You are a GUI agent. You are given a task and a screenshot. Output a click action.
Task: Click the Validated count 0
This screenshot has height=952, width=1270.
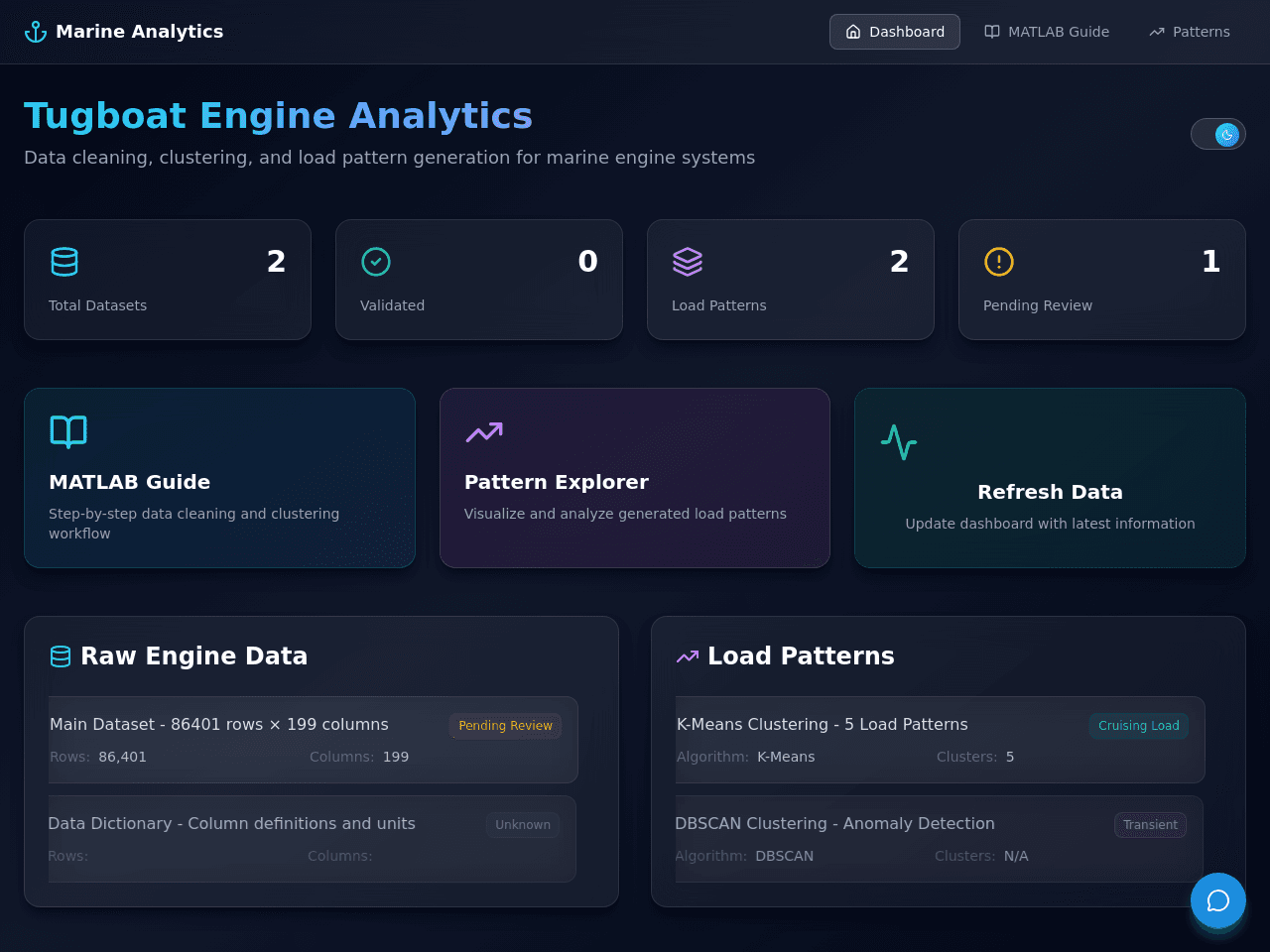pyautogui.click(x=587, y=261)
